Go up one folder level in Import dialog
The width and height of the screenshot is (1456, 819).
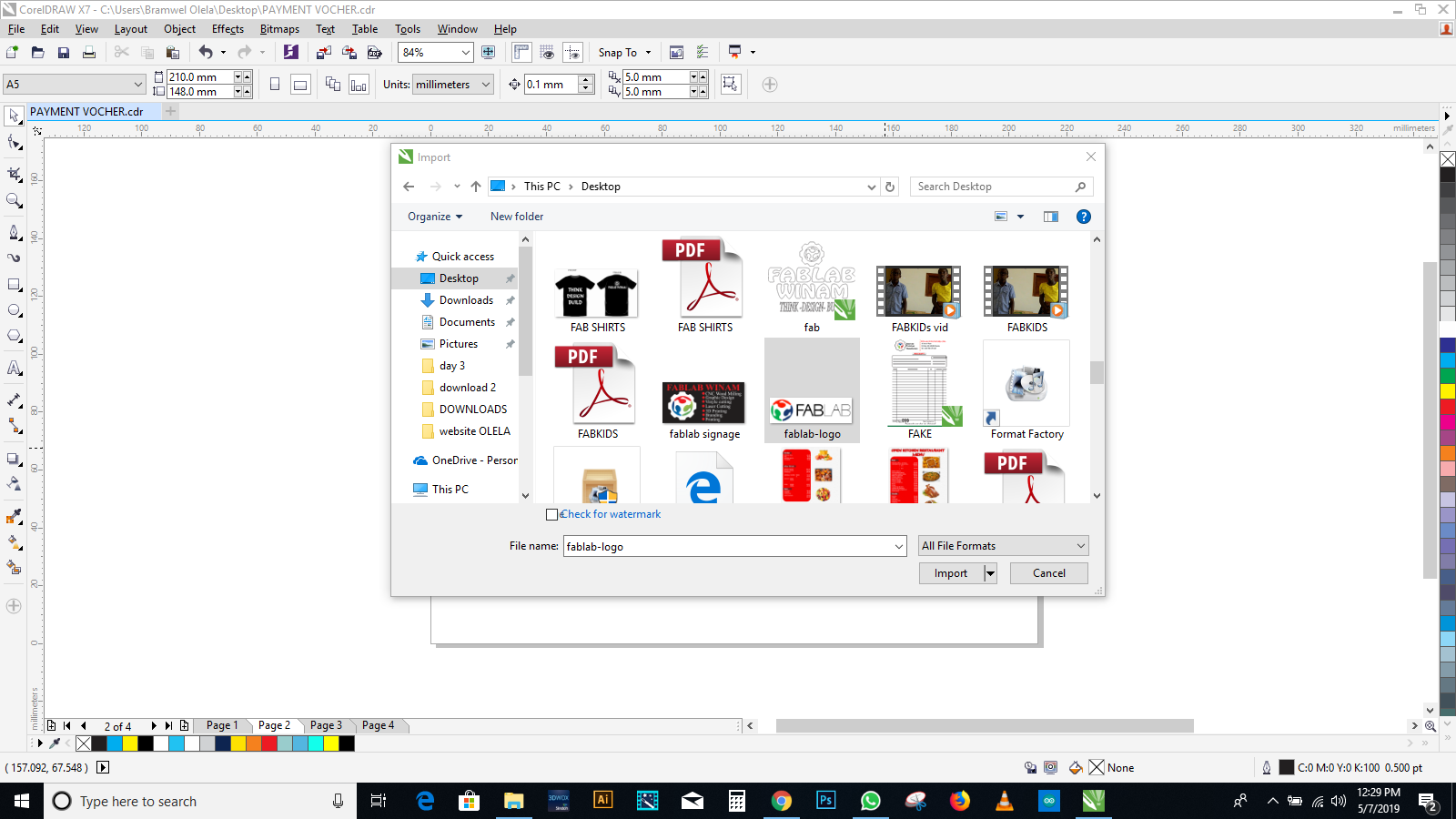pyautogui.click(x=476, y=187)
